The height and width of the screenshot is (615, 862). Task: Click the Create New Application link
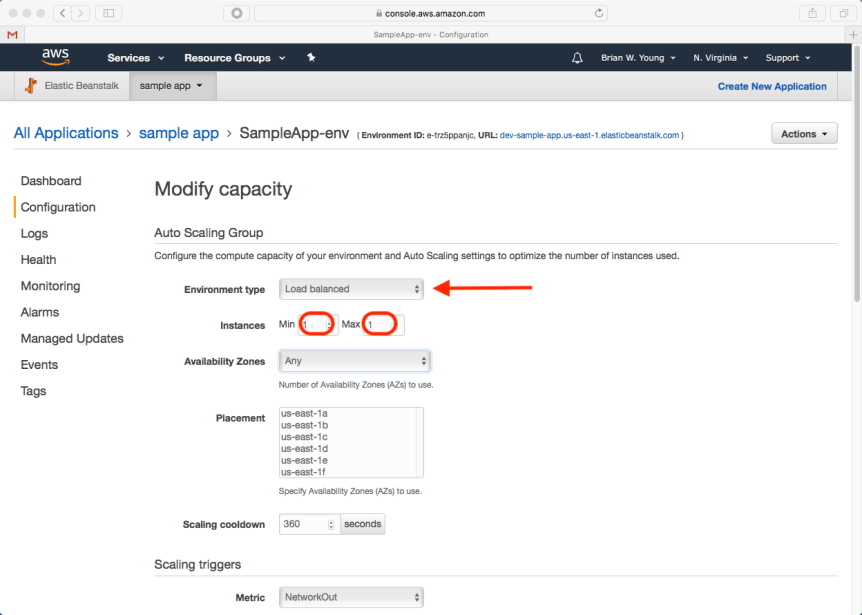772,87
